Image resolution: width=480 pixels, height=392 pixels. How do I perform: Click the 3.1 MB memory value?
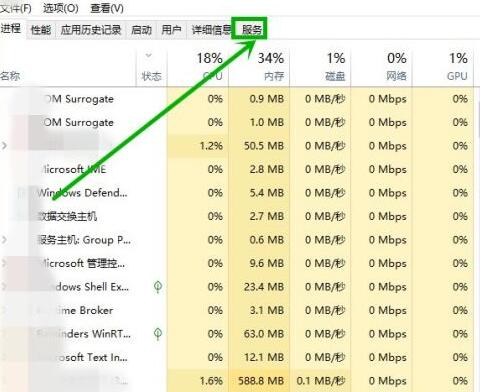coord(267,310)
